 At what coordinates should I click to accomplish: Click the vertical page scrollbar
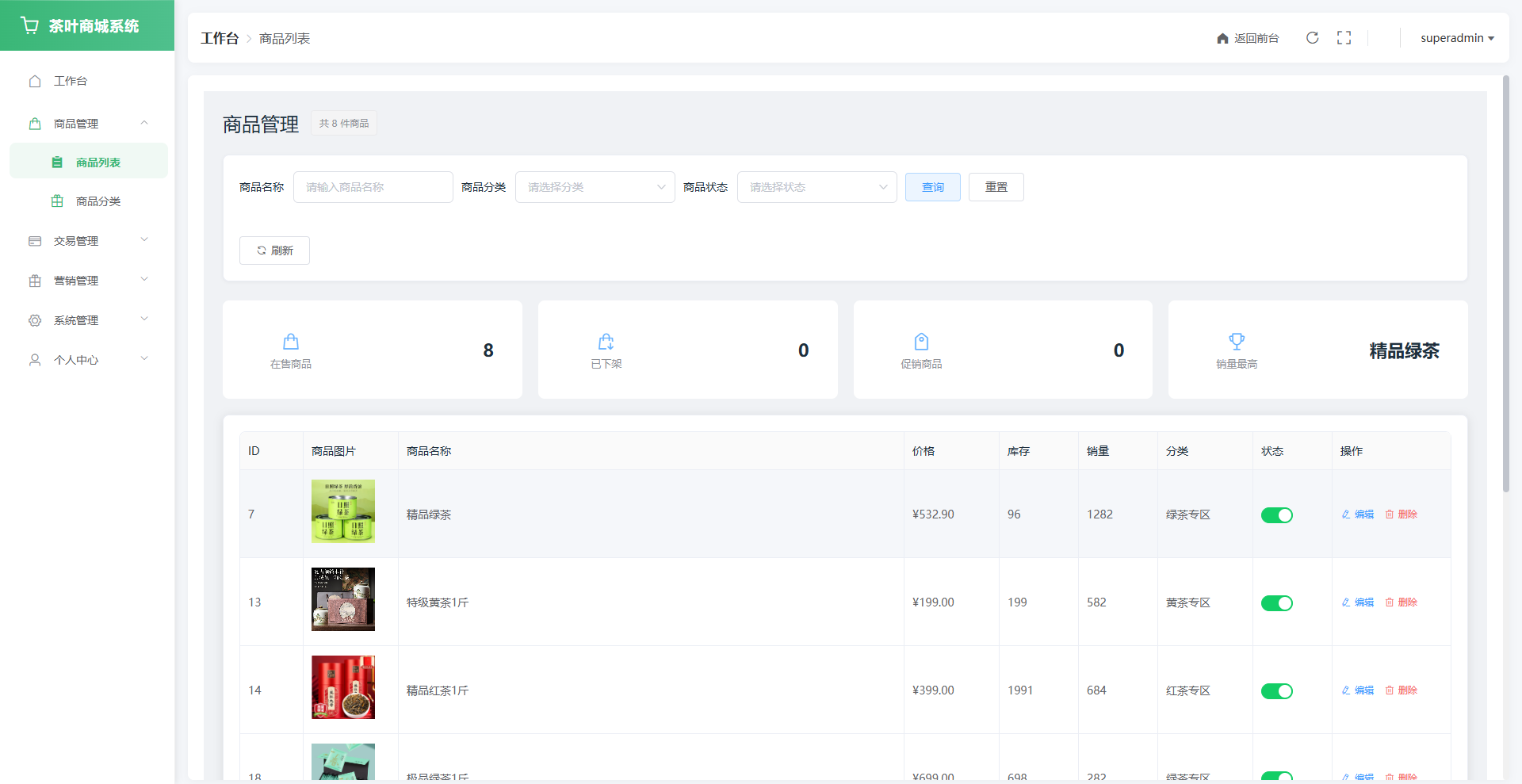point(1505,285)
